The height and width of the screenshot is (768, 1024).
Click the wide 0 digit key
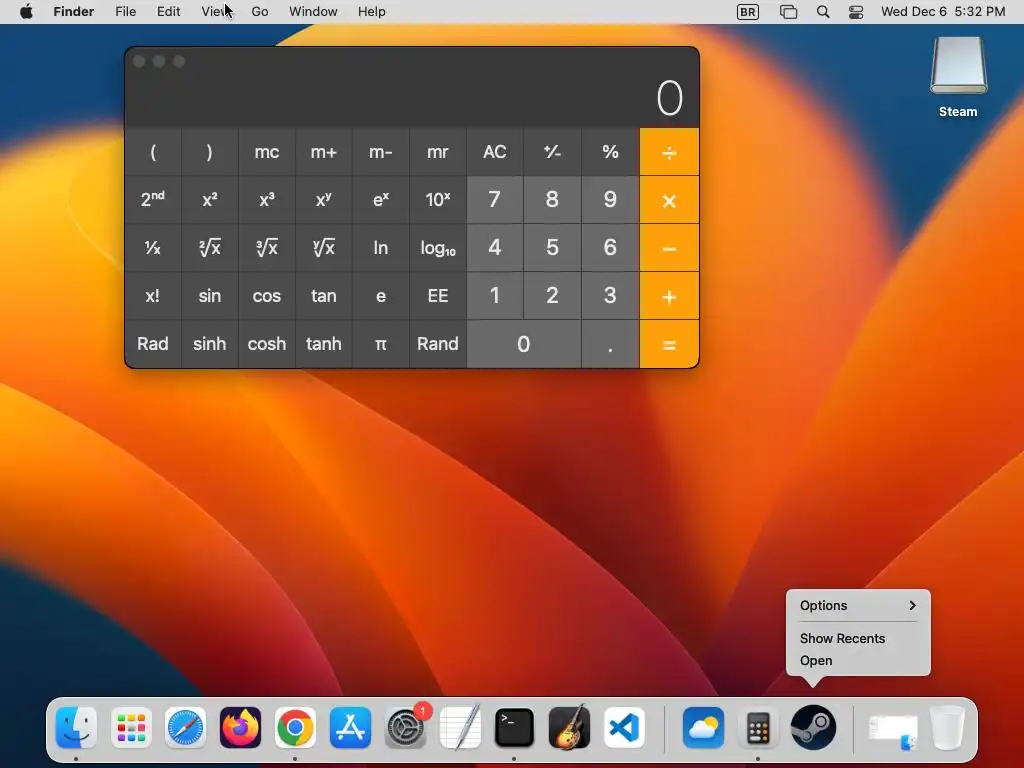pos(524,344)
